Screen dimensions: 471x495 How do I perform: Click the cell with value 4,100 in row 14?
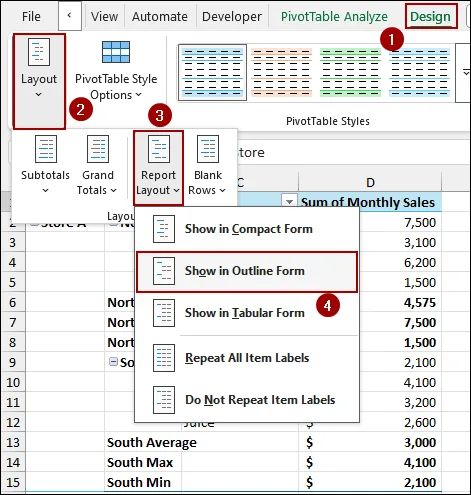pos(370,462)
